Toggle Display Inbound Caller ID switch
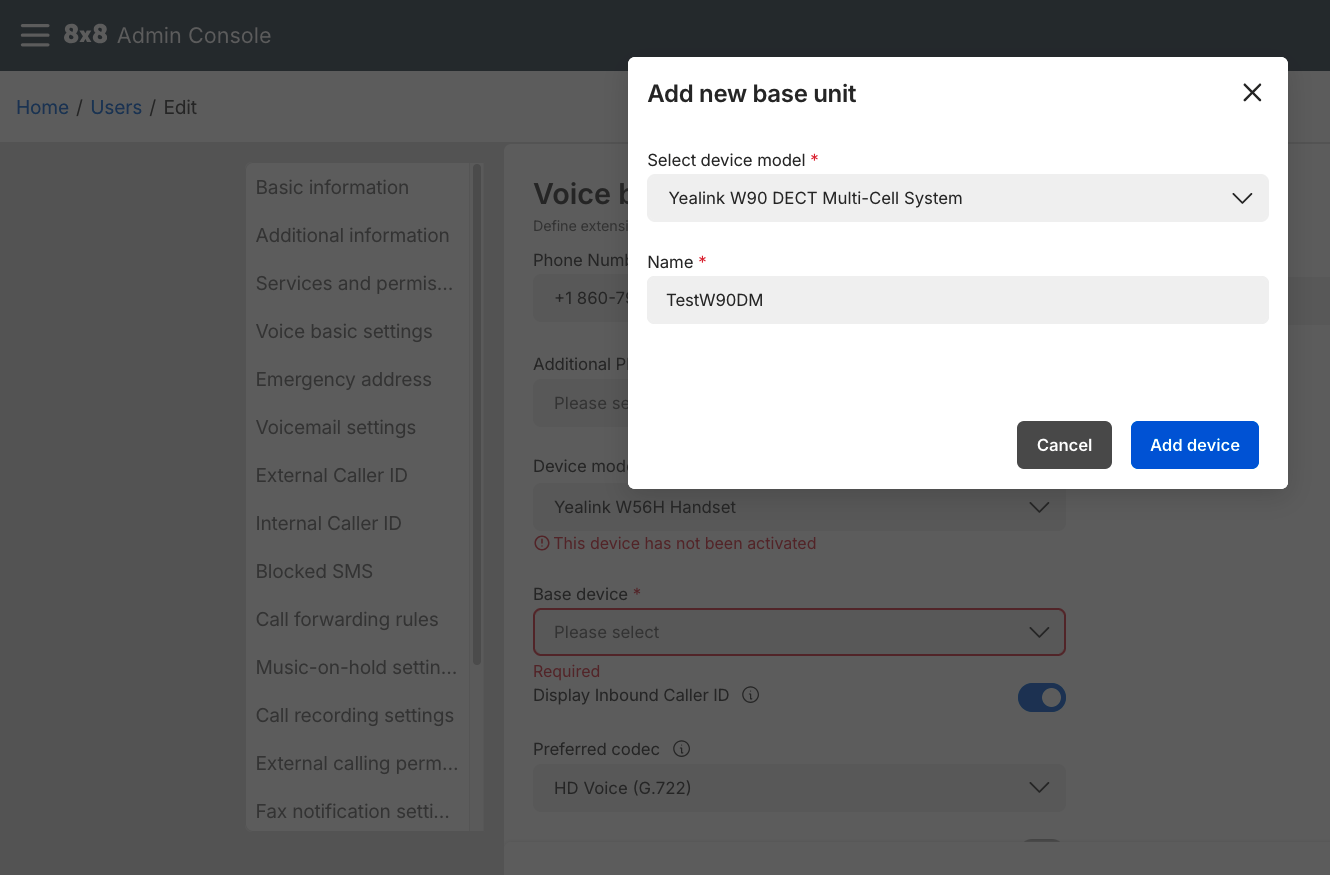Image resolution: width=1330 pixels, height=875 pixels. [x=1042, y=697]
